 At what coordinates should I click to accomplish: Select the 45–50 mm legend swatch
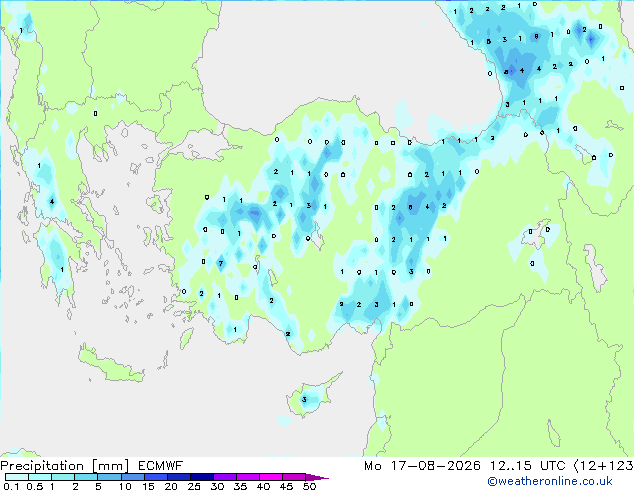click(x=294, y=477)
